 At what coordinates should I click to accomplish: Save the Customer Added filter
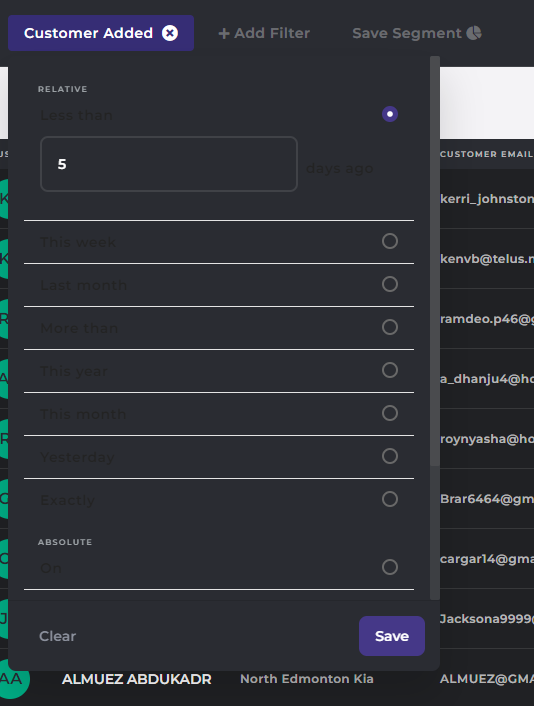point(392,636)
